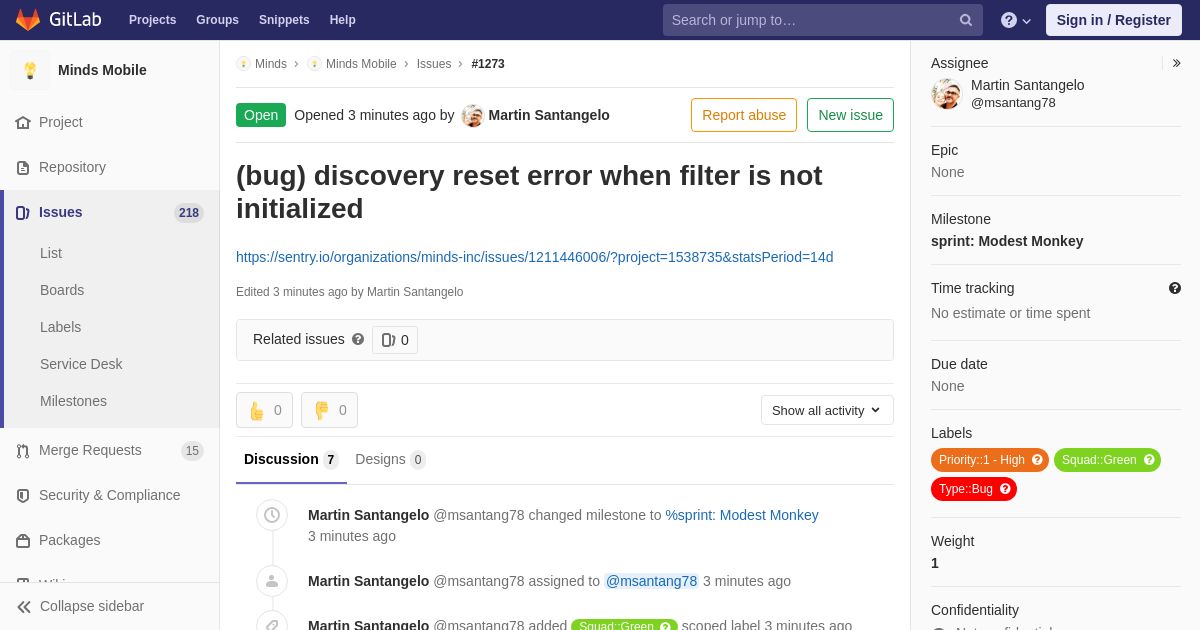Open the Projects menu
1200x630 pixels.
[x=152, y=20]
